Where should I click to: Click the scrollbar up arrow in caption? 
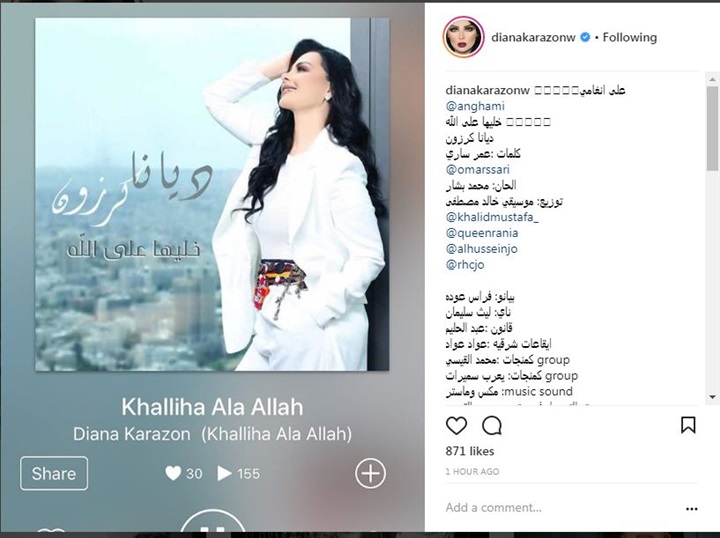(x=712, y=79)
